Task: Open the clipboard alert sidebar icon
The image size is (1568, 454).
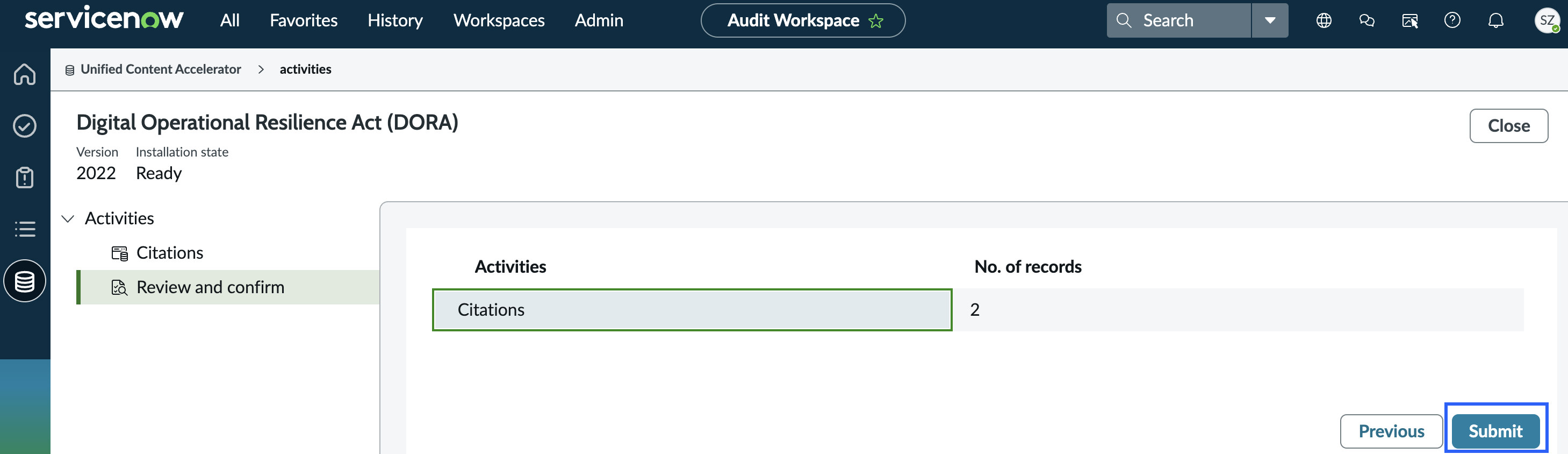Action: [x=25, y=178]
